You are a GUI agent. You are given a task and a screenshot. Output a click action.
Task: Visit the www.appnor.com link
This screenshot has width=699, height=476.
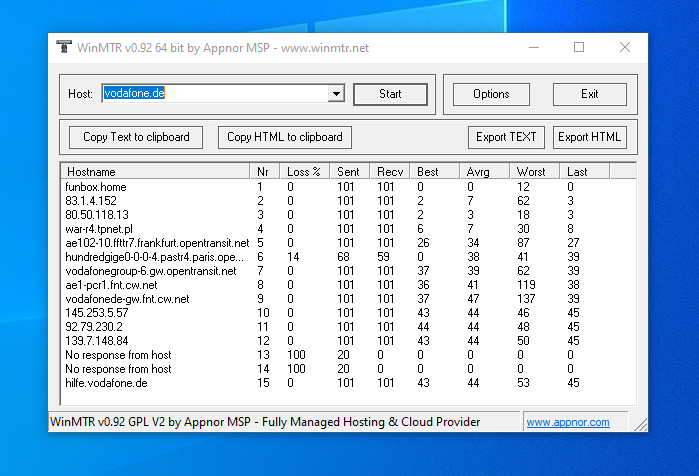[x=567, y=422]
